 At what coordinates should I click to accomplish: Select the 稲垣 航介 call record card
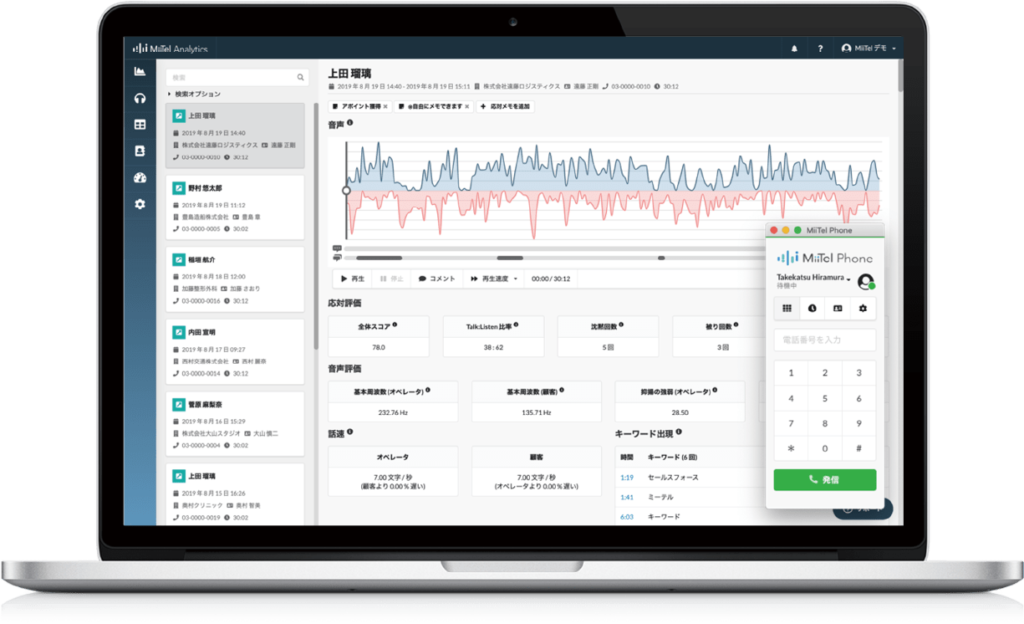(x=235, y=279)
